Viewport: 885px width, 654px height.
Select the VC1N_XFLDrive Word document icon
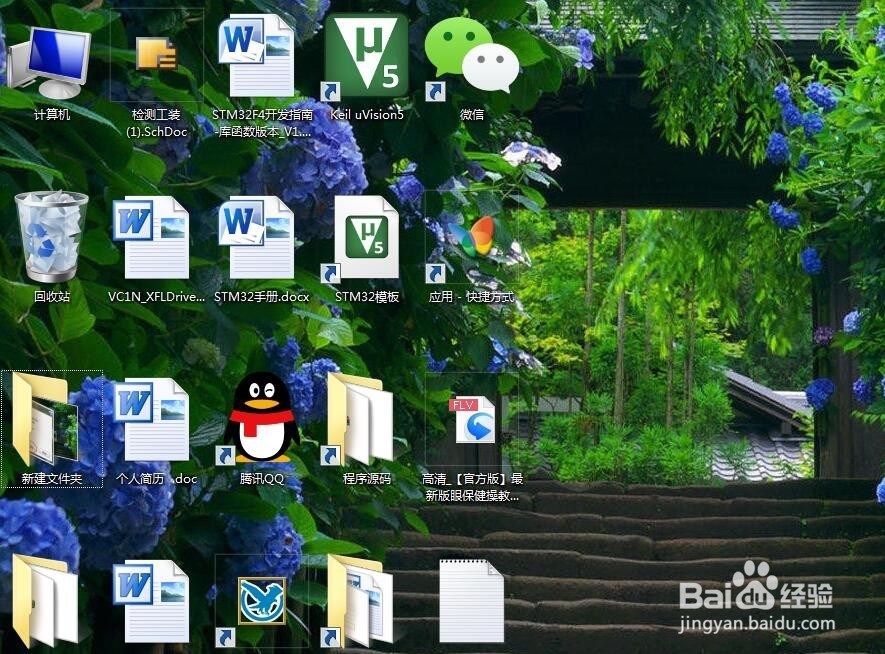[150, 237]
